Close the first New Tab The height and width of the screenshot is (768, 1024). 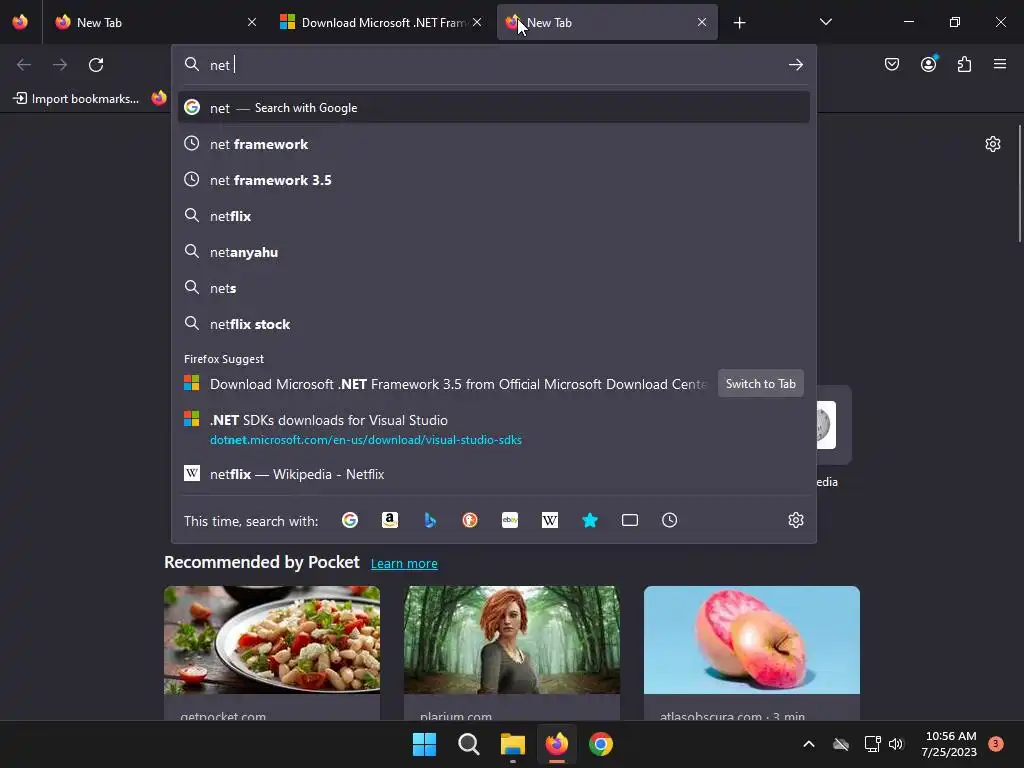click(252, 23)
